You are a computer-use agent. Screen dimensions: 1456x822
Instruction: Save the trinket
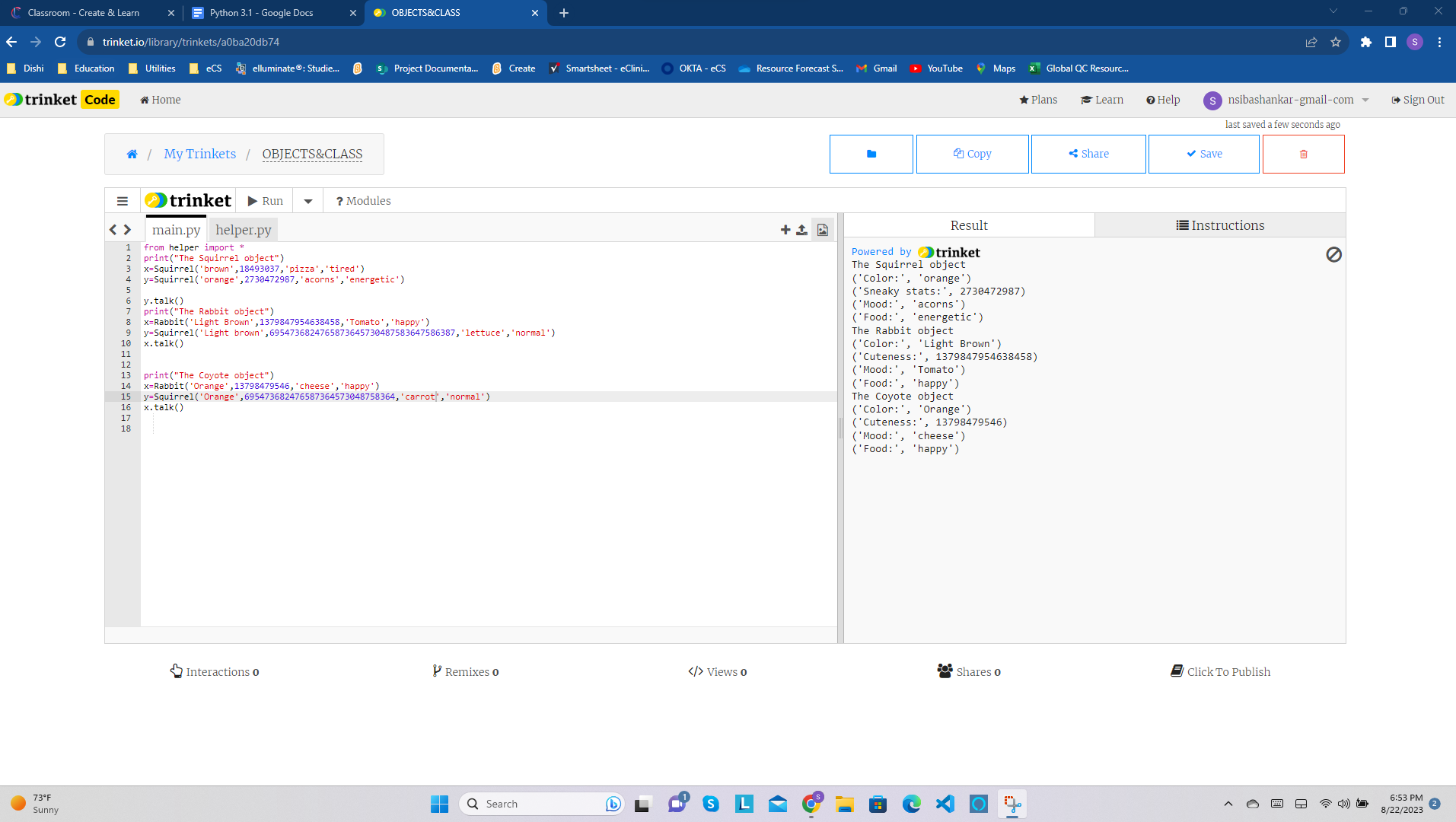tap(1204, 154)
